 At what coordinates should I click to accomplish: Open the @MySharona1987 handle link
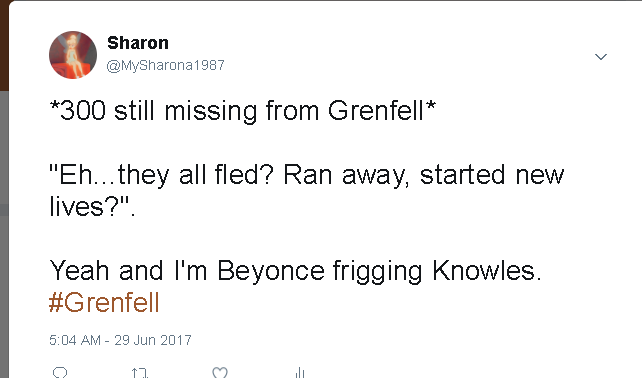coord(165,65)
